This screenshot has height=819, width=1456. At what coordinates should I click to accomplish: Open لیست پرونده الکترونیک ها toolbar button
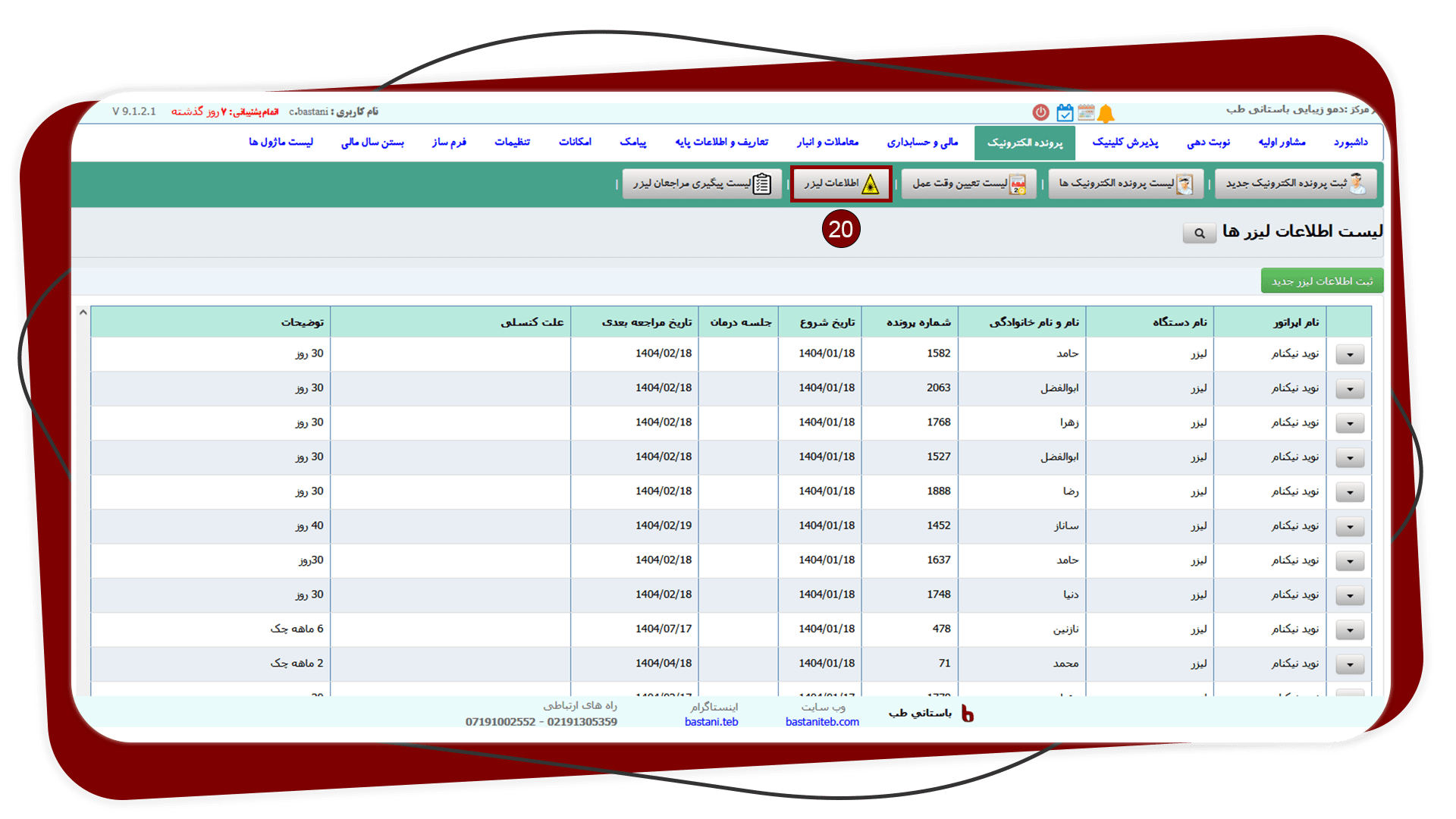coord(1125,184)
